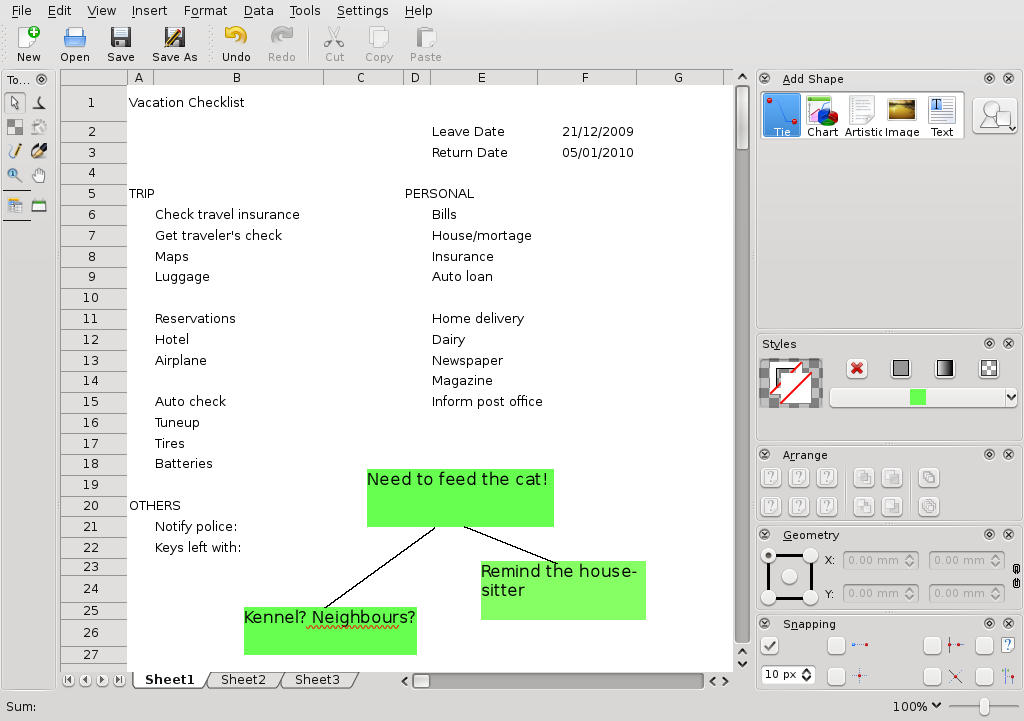The width and height of the screenshot is (1024, 721).
Task: Pick the Image shape icon
Action: [901, 115]
